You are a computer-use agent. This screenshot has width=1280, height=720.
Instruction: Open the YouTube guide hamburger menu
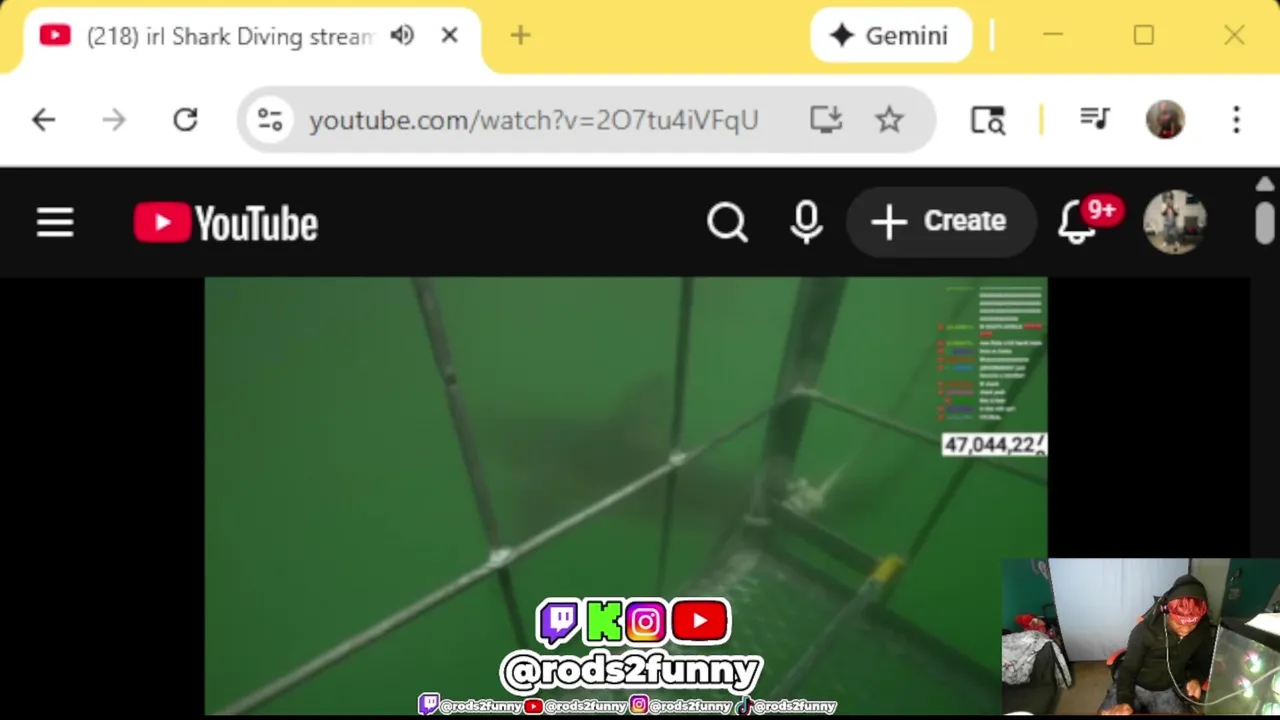coord(55,222)
